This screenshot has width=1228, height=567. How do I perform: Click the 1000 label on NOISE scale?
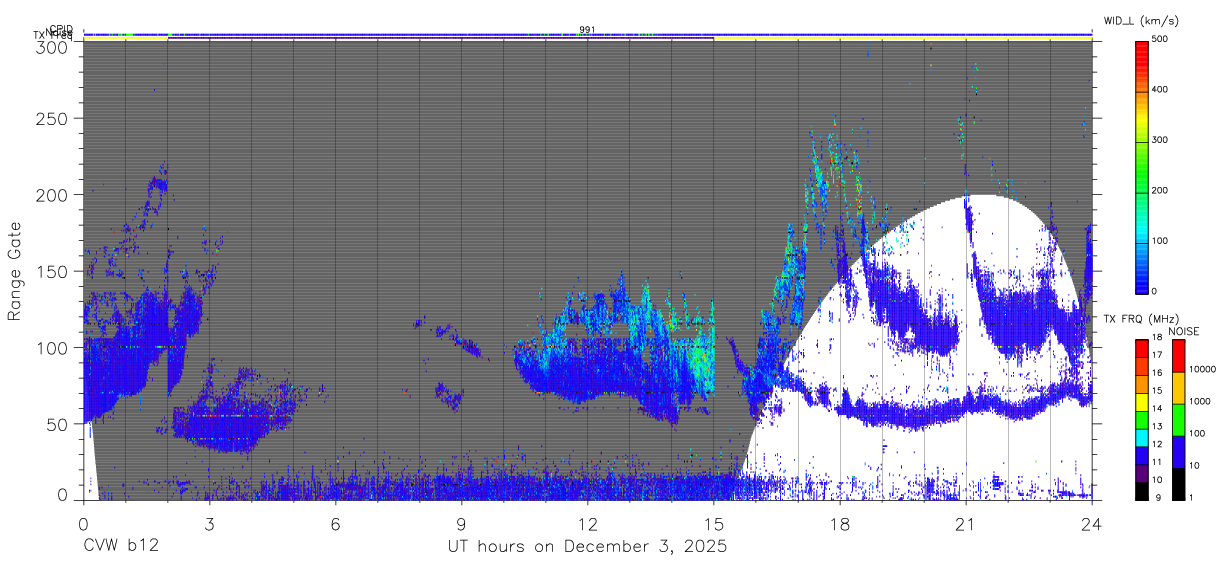coord(1200,402)
